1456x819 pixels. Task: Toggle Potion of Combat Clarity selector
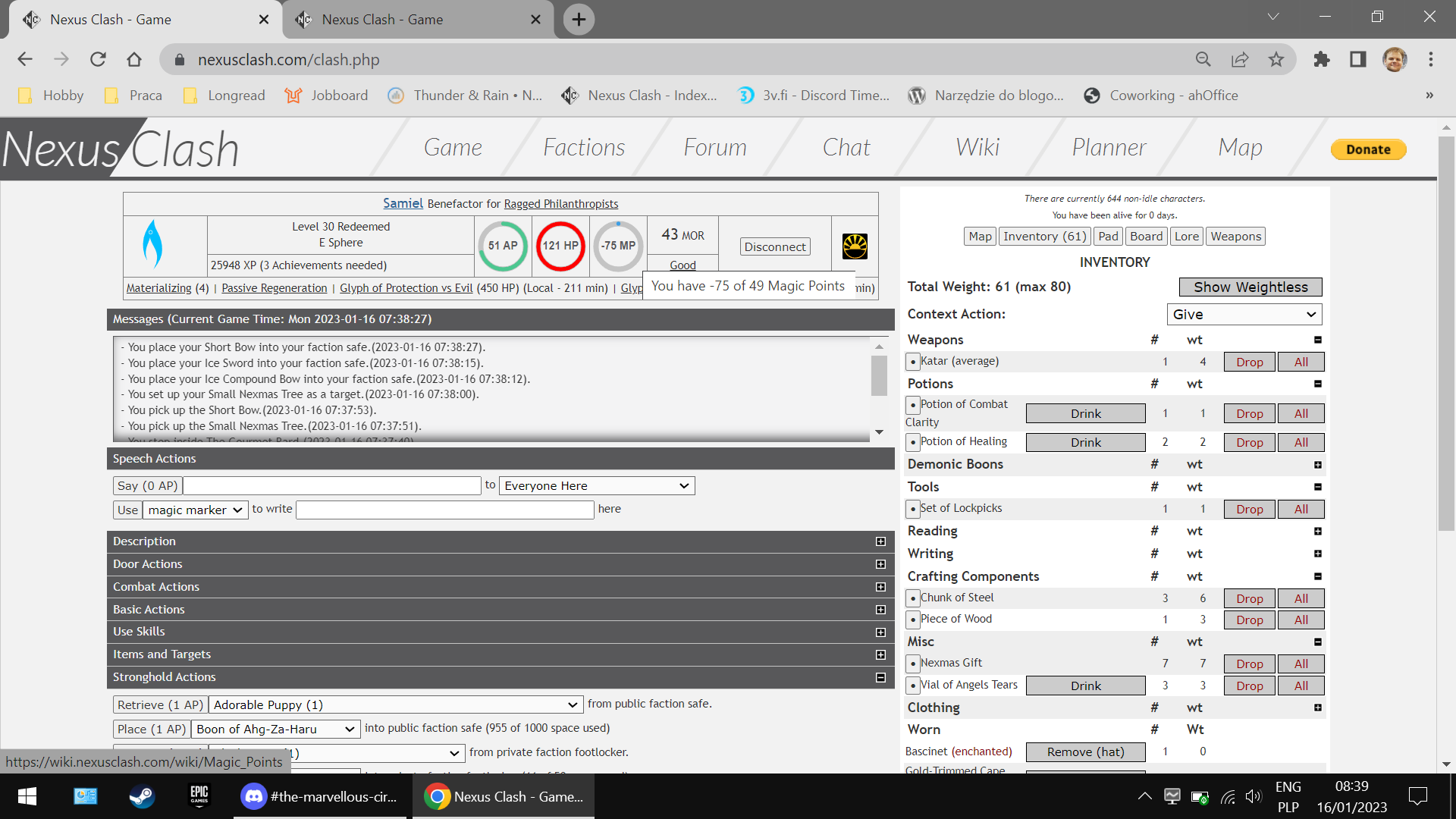pos(913,405)
